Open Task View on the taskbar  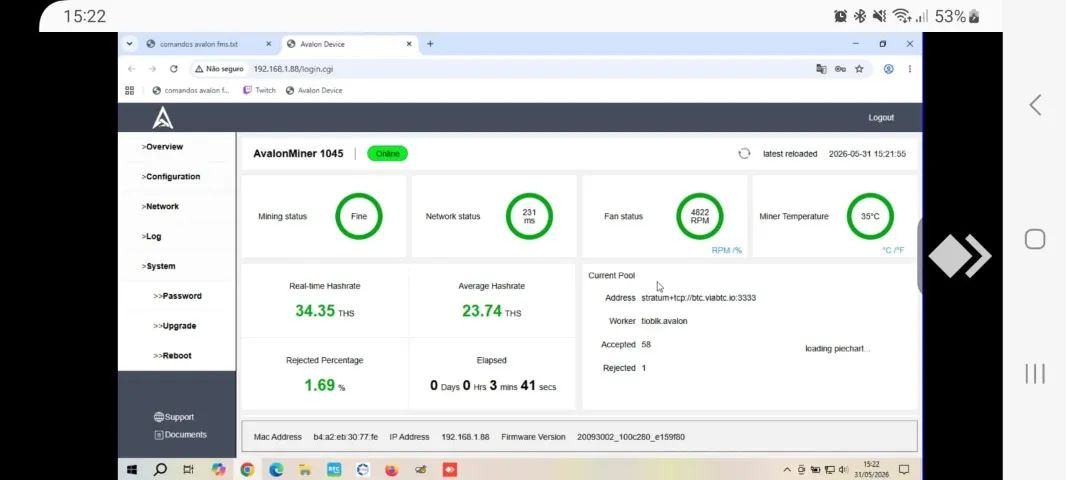pos(189,469)
